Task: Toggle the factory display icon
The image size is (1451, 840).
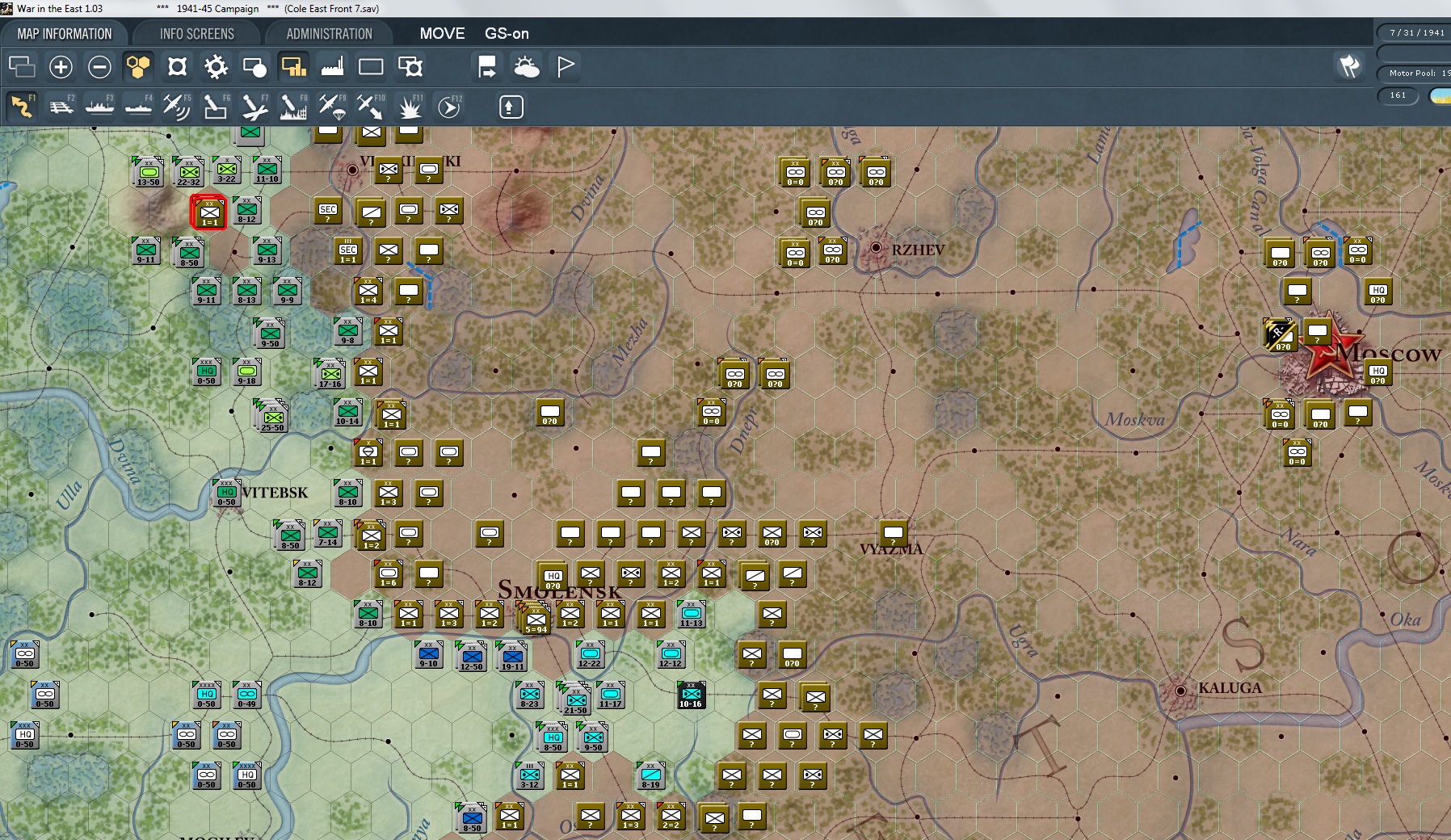Action: tap(332, 66)
